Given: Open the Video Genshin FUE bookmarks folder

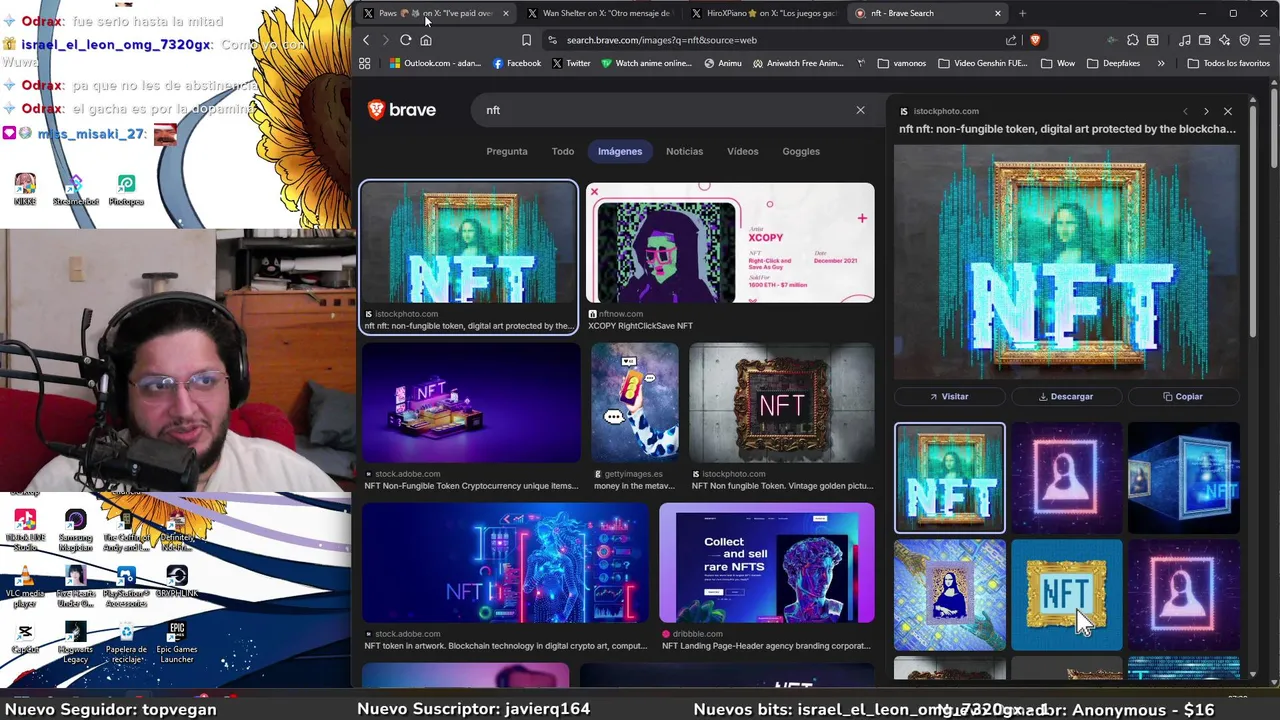Looking at the screenshot, I should coord(983,63).
